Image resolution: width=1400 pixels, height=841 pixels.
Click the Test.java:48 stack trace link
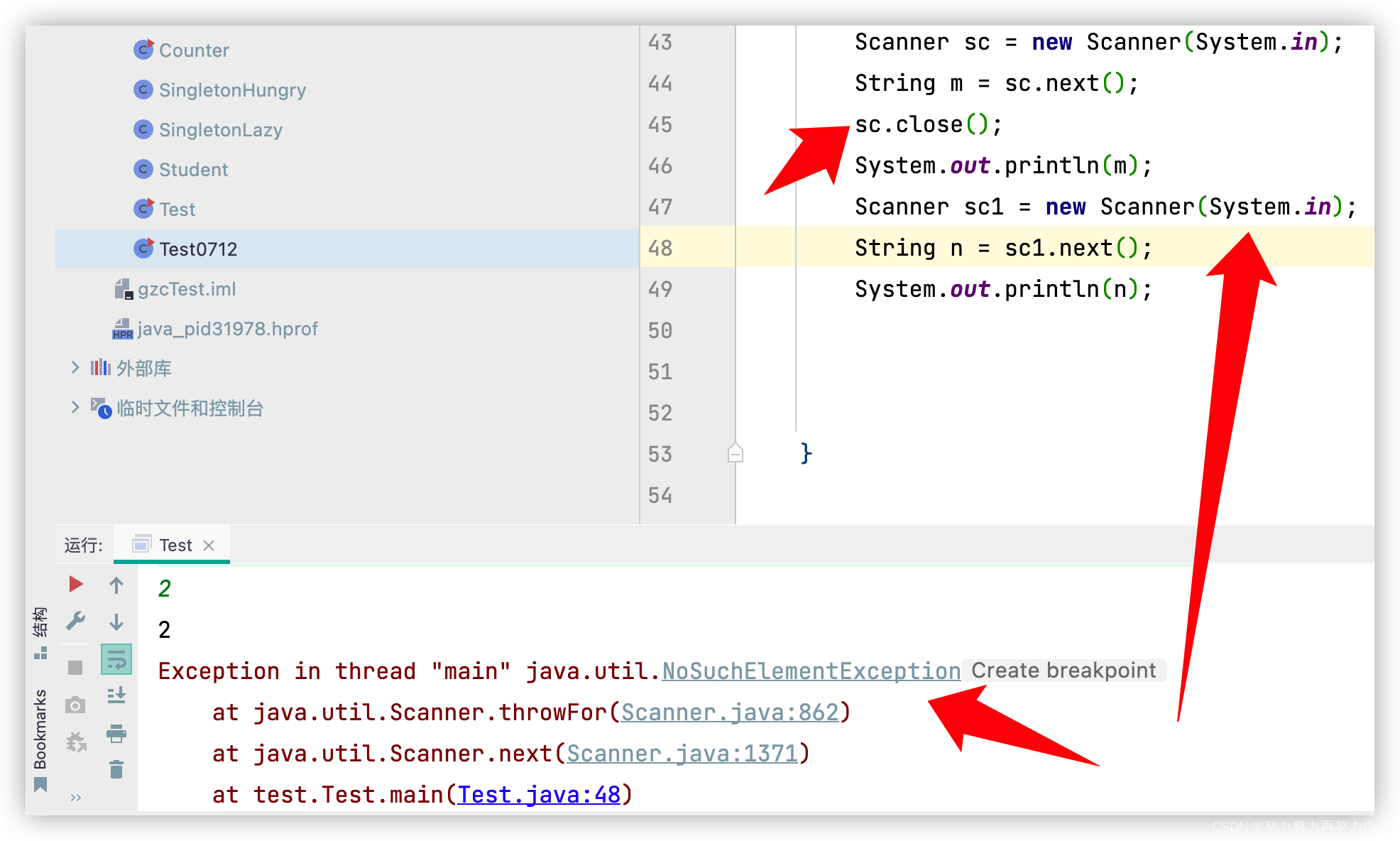(539, 794)
